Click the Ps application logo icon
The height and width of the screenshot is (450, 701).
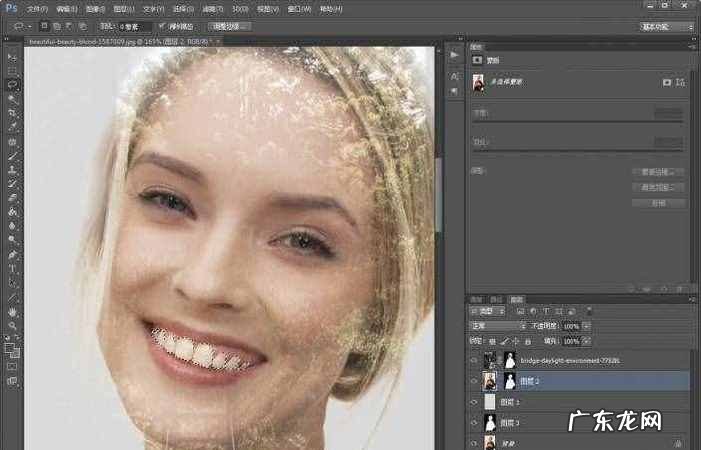tap(10, 8)
